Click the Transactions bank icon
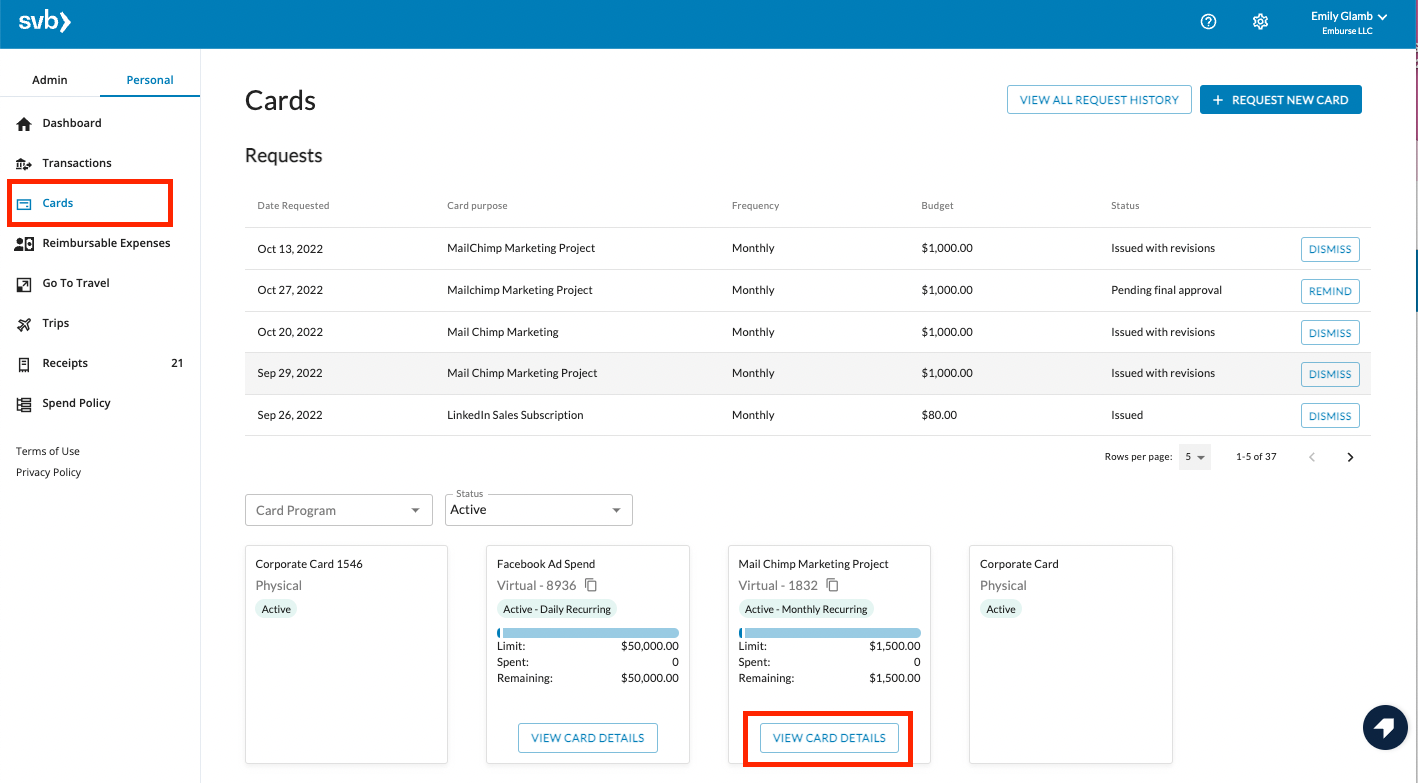This screenshot has height=783, width=1418. [x=24, y=164]
